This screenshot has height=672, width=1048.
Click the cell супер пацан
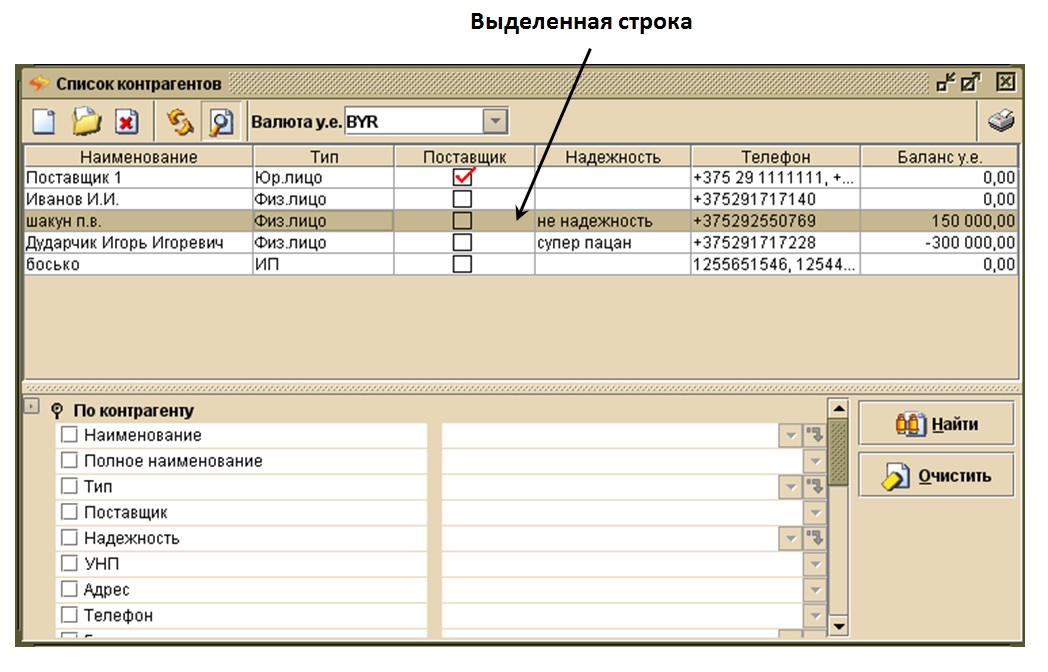[x=613, y=242]
